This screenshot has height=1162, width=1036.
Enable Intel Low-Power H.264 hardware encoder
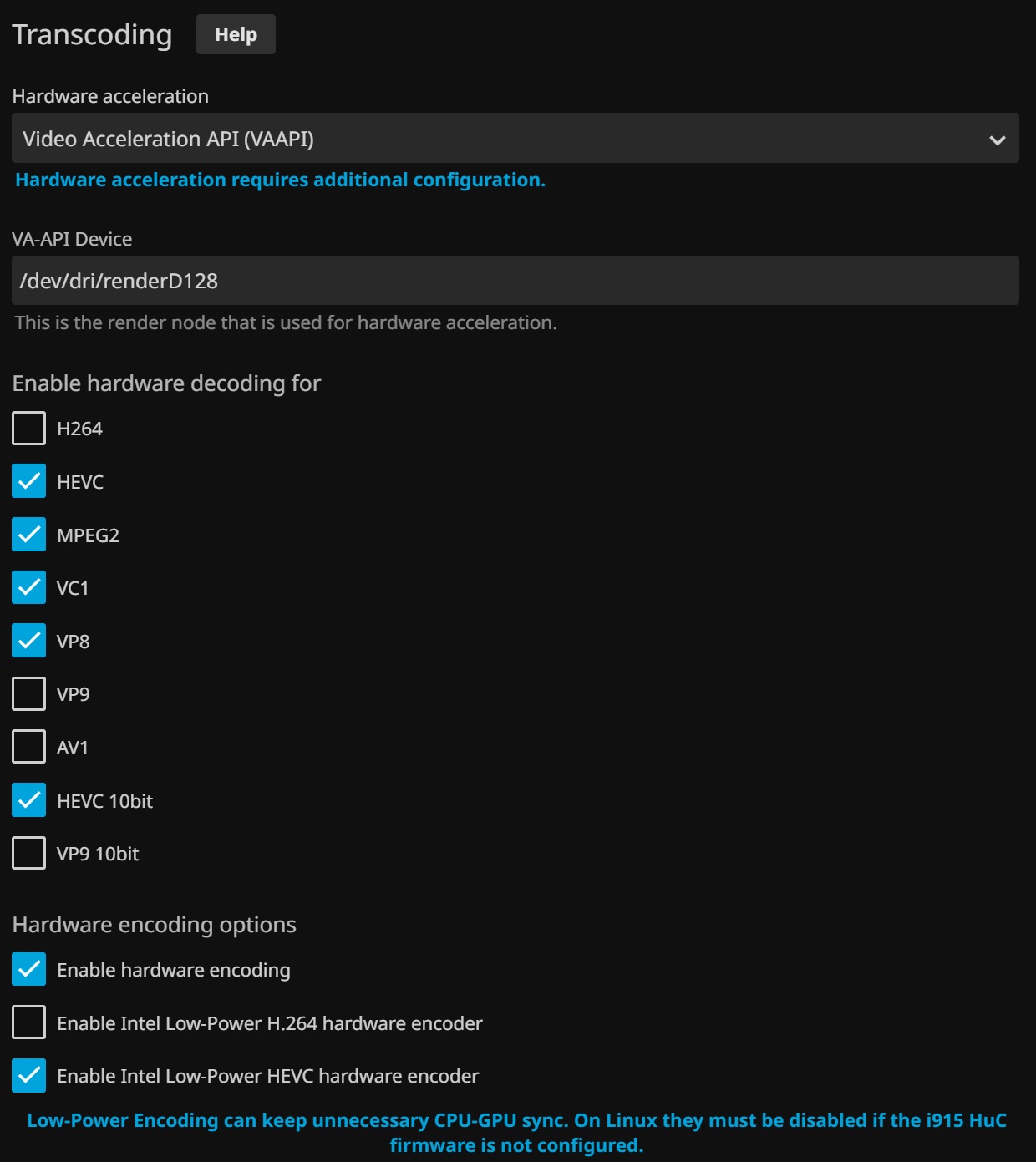29,1022
